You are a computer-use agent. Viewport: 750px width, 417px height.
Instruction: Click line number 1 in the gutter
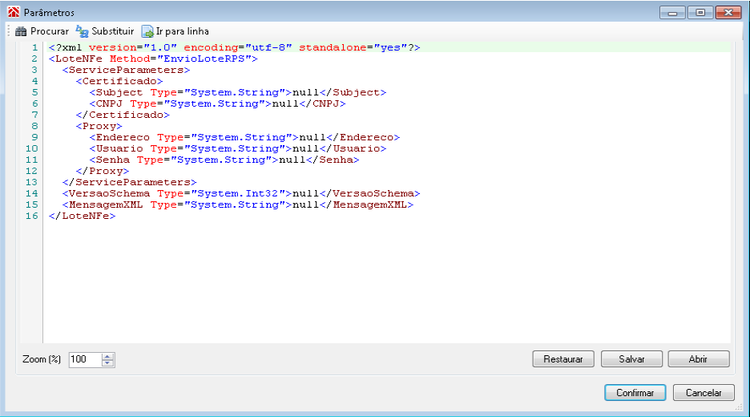[x=34, y=48]
